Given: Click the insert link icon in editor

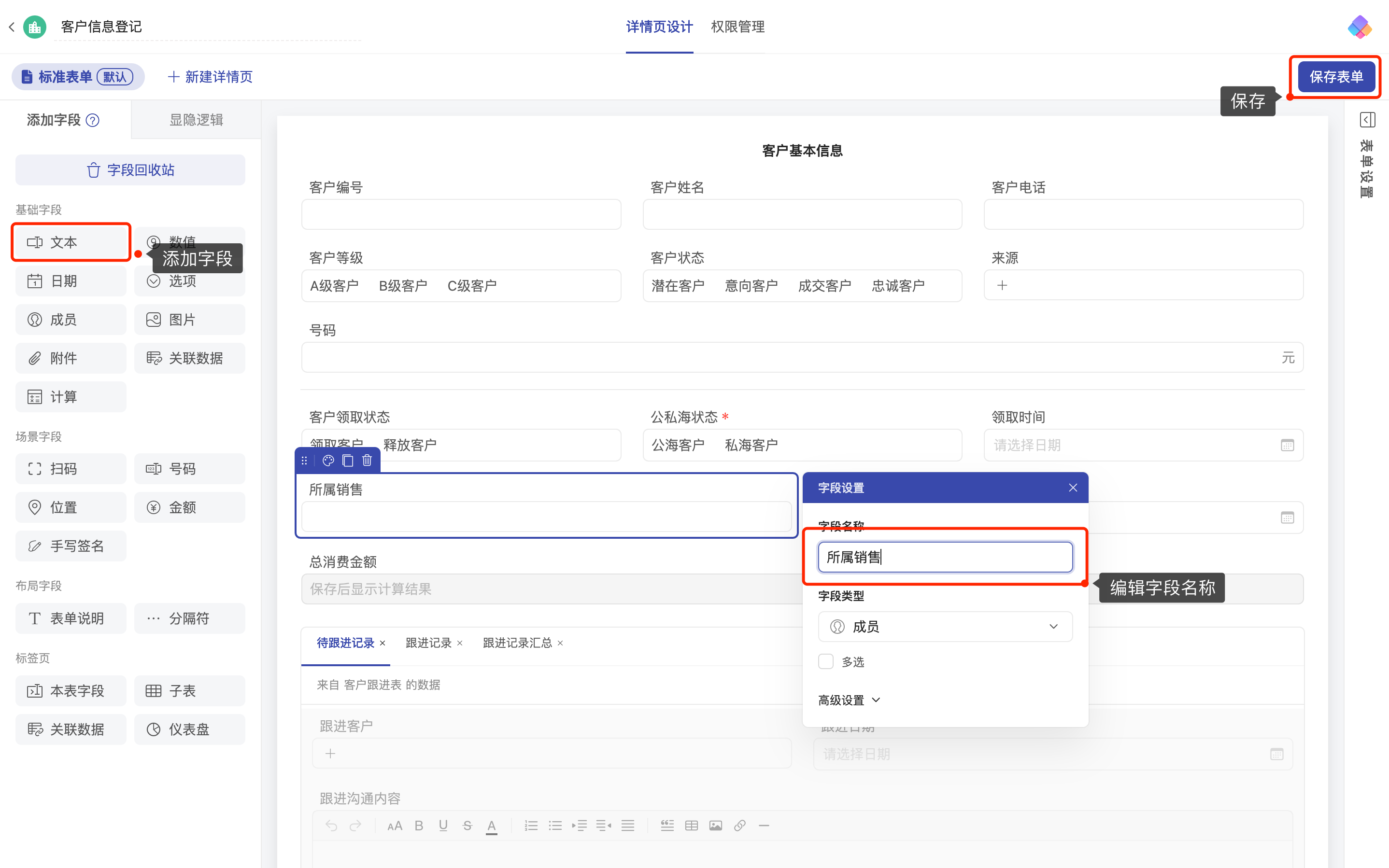Looking at the screenshot, I should pos(739,826).
